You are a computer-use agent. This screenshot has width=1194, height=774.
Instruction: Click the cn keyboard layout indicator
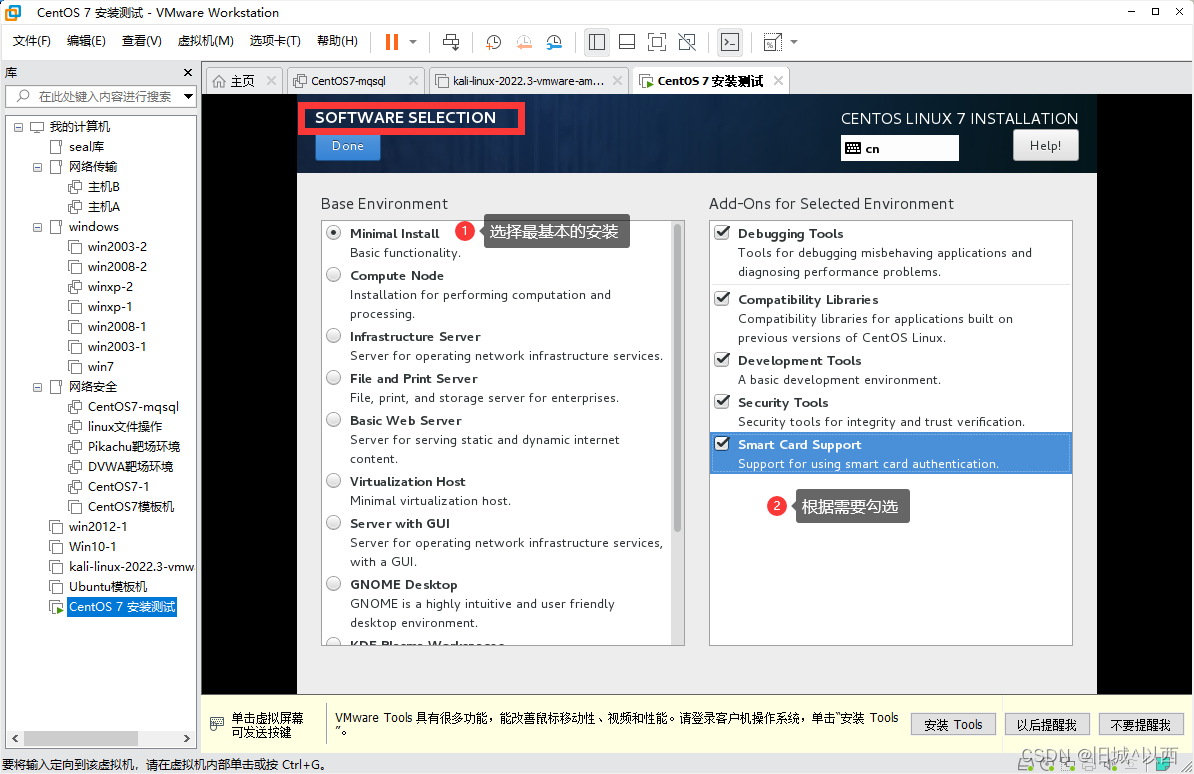point(899,148)
